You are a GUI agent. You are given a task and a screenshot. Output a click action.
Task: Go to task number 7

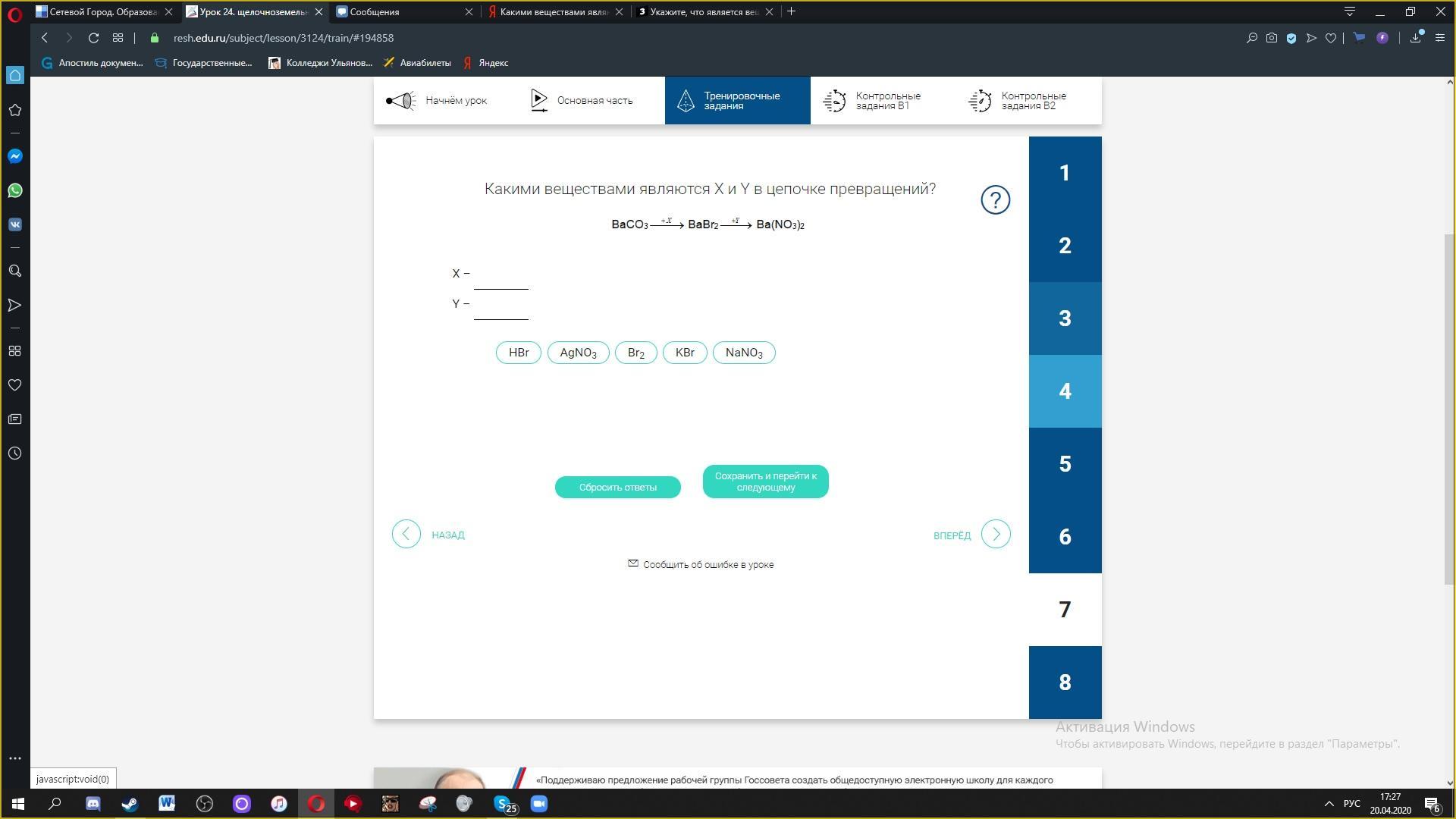tap(1065, 610)
